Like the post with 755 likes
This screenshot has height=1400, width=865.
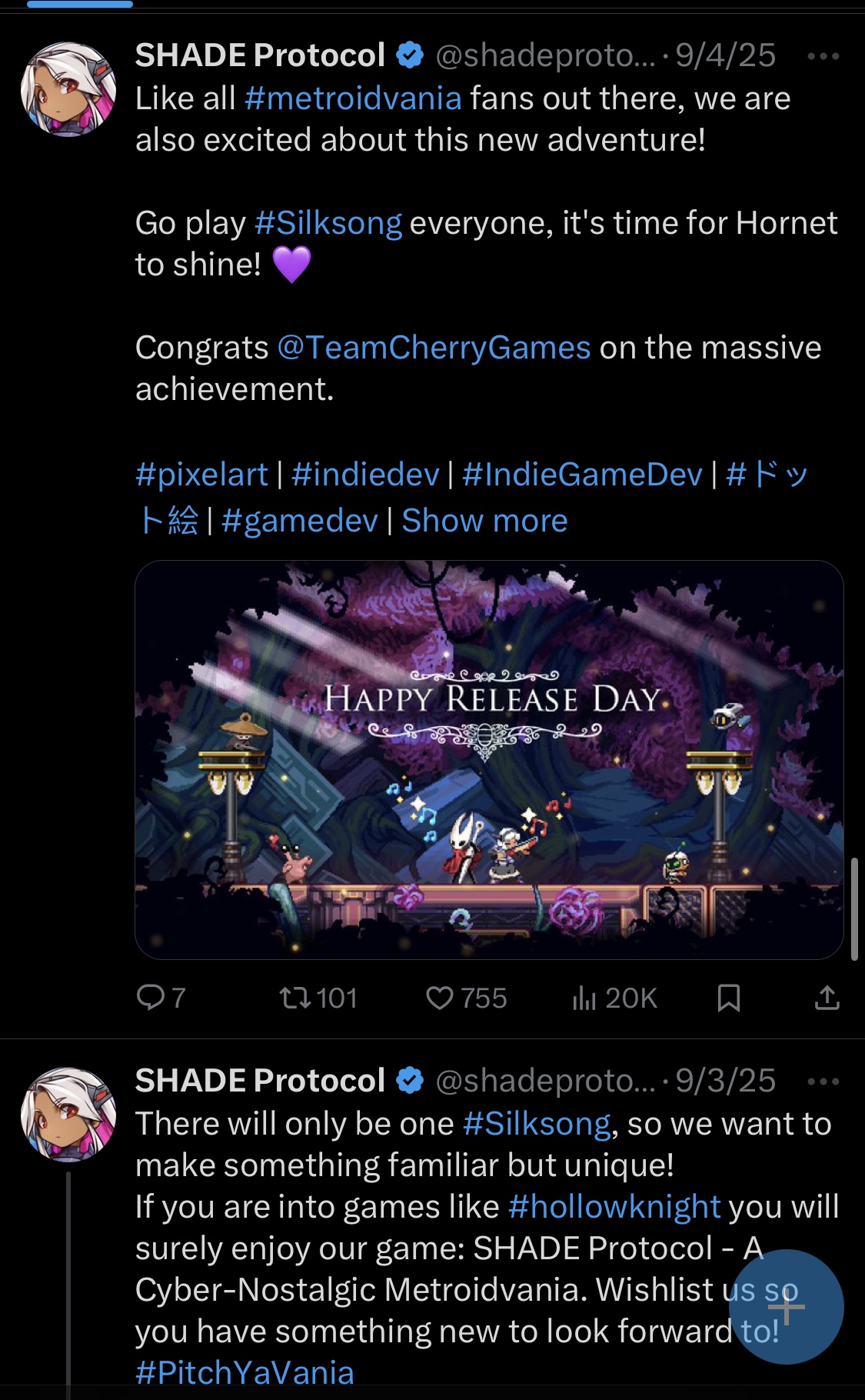(466, 998)
